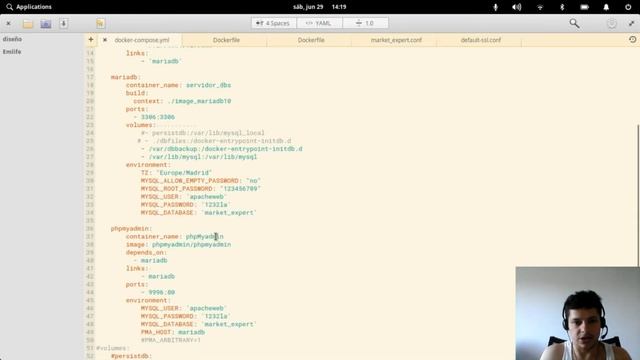Select the diseño folder in the sidebar
Screen dimensions: 640x360
point(12,39)
